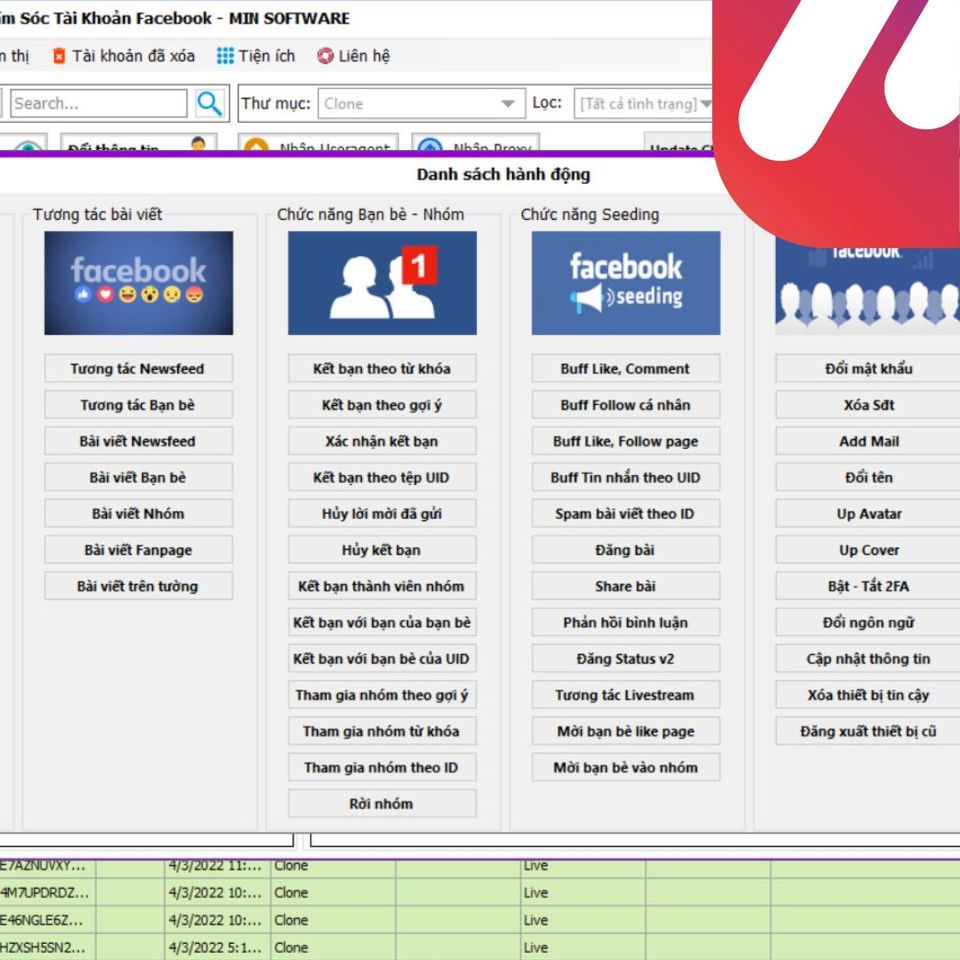Choose Tham gia nhóm theo ID
This screenshot has width=960, height=960.
coord(382,767)
